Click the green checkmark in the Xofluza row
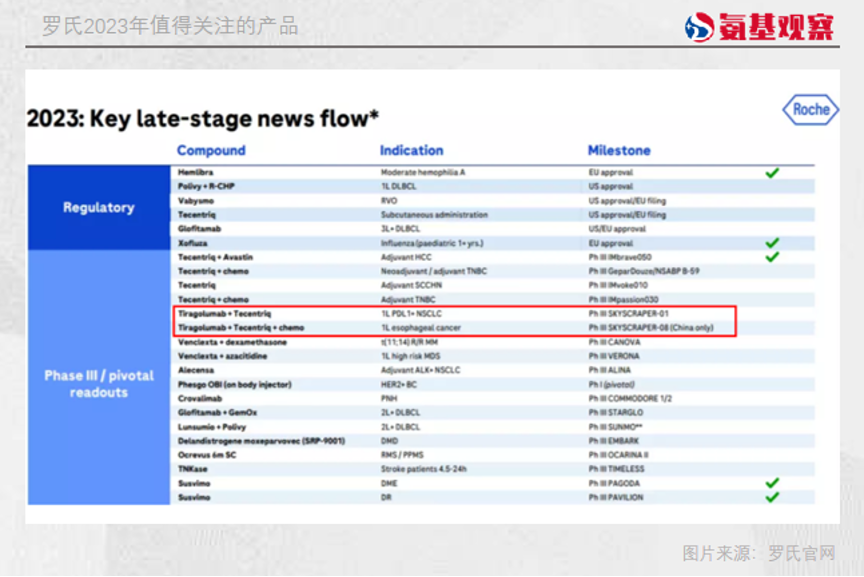Viewport: 864px width, 577px height. coord(772,243)
